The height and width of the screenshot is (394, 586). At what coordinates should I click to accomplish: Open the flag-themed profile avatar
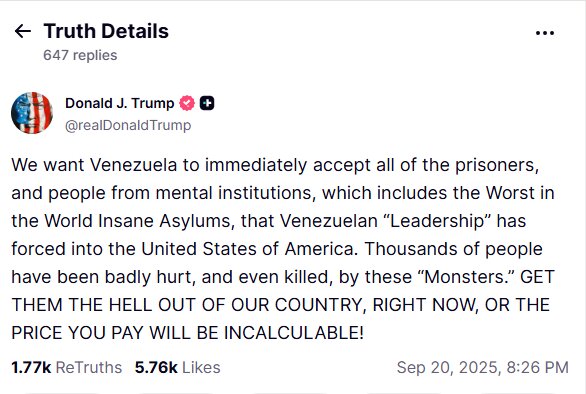(32, 113)
